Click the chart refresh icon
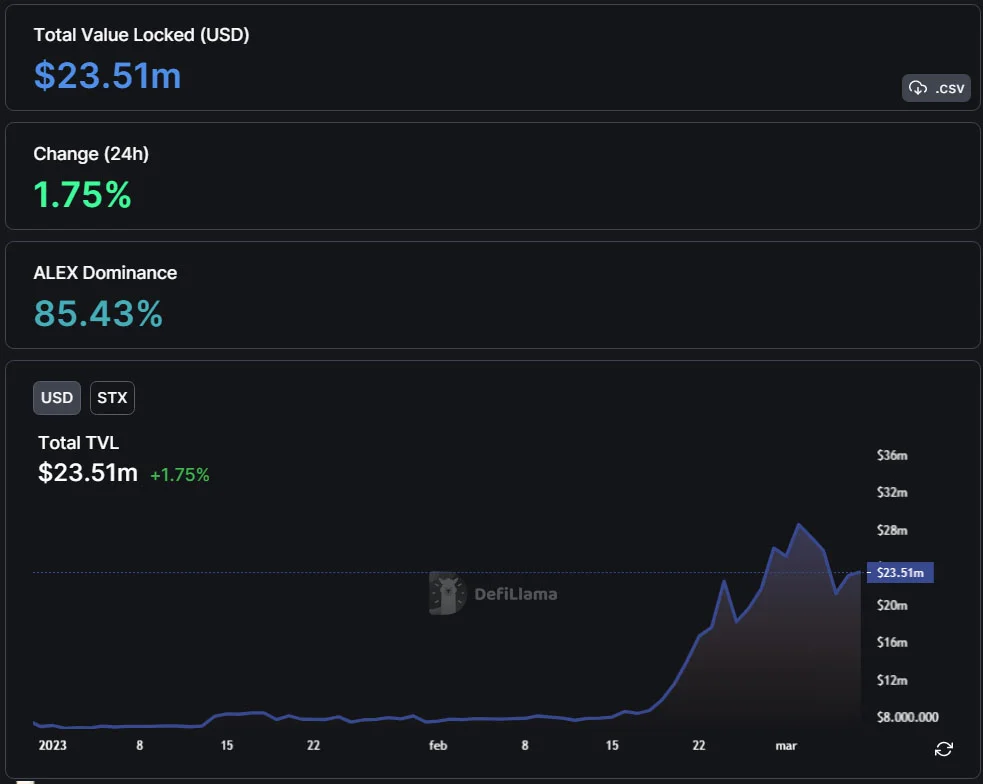 click(x=944, y=749)
